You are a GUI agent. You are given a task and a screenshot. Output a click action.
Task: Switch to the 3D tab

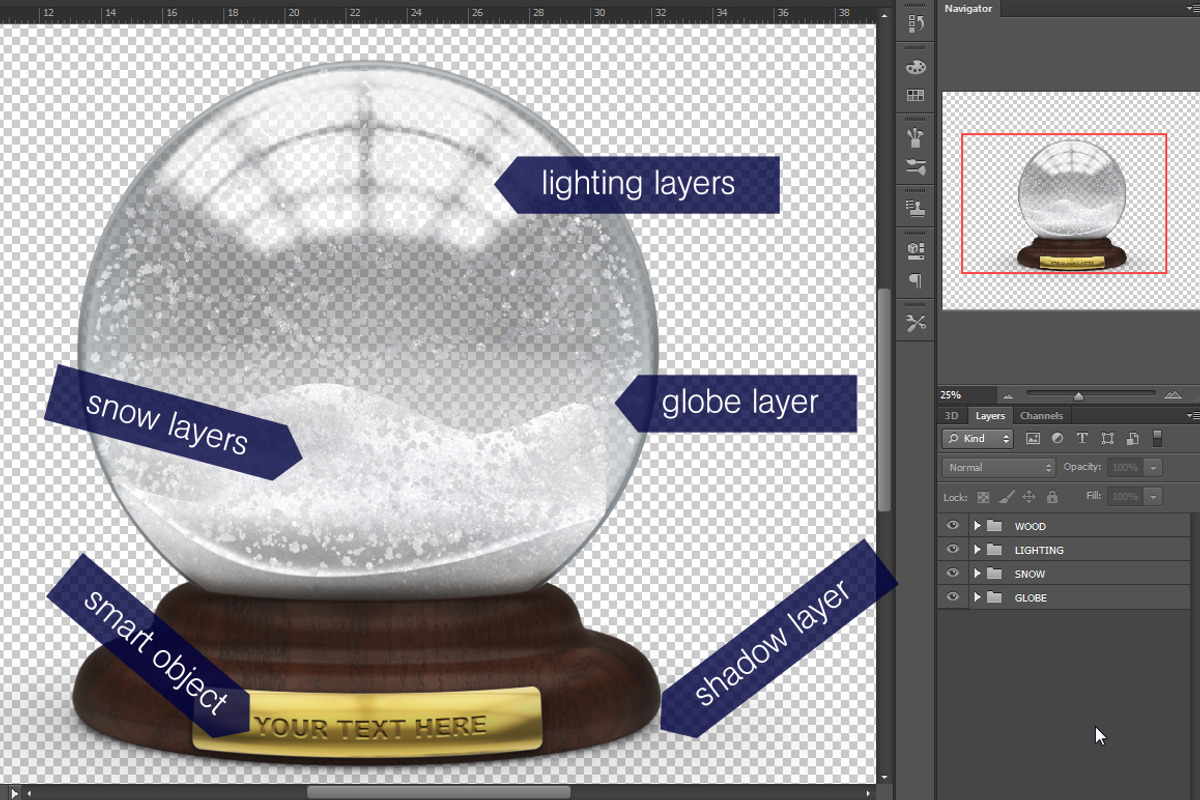tap(952, 415)
